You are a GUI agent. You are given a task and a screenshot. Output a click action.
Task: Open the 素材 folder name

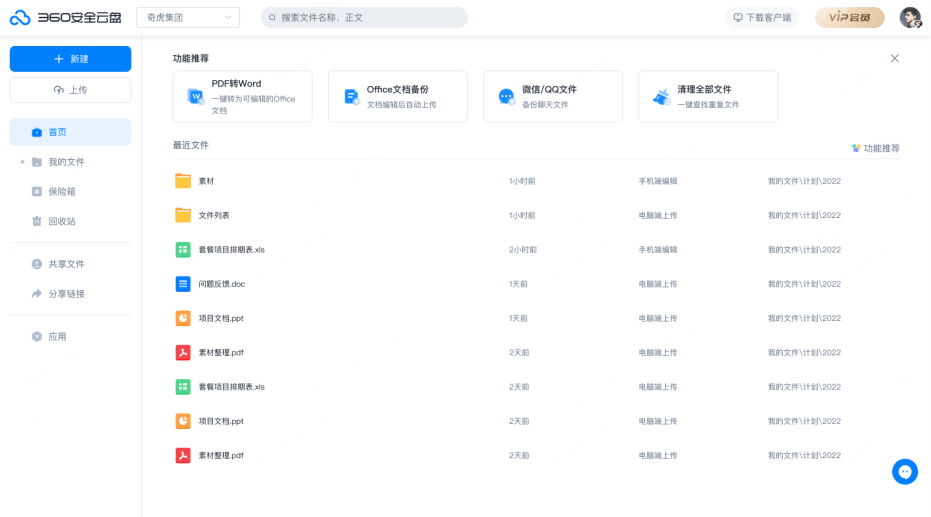206,181
